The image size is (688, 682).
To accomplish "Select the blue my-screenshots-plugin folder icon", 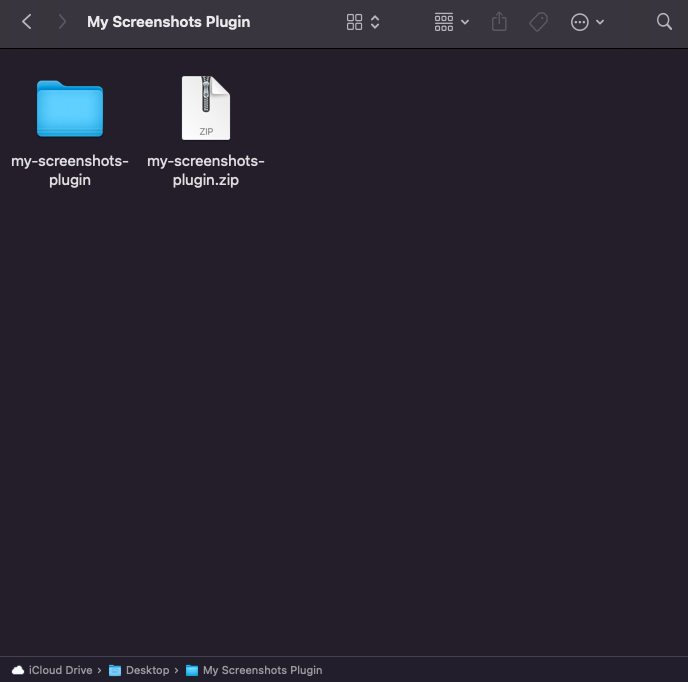I will 70,108.
